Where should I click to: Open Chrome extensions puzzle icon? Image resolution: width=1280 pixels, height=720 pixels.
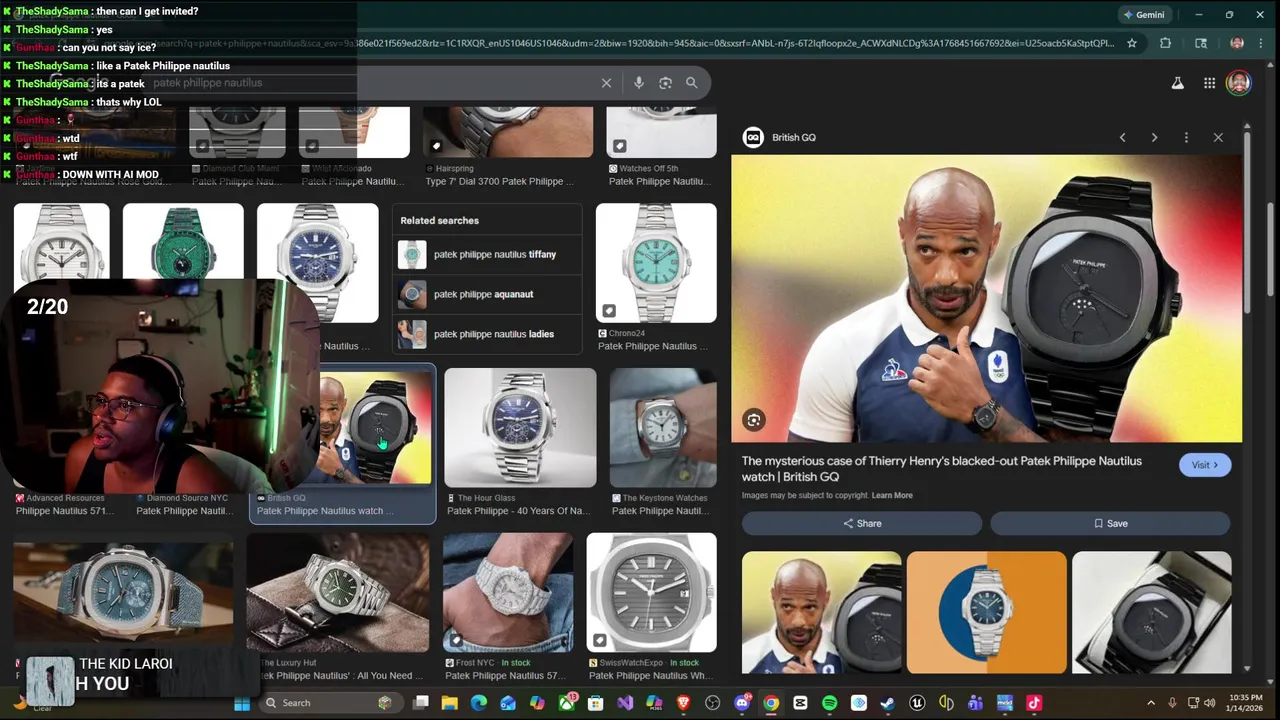tap(1165, 43)
